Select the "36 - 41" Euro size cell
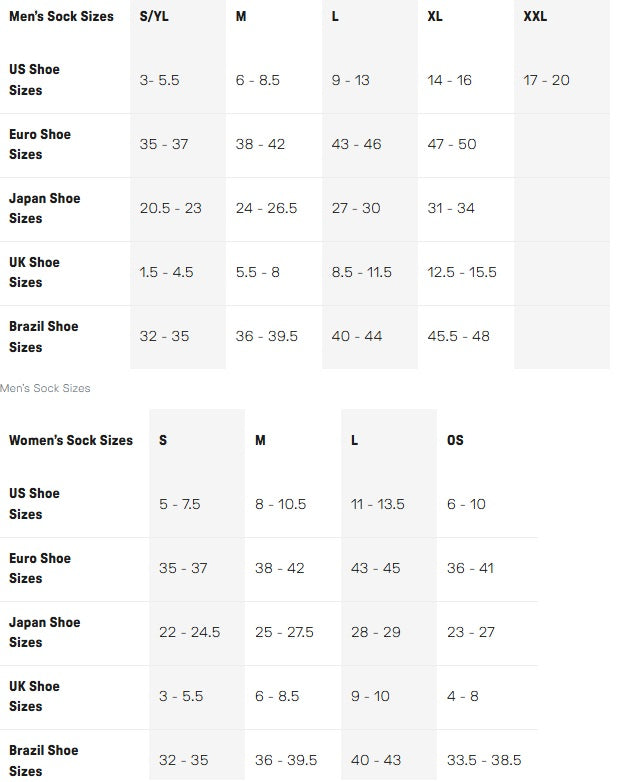 coord(470,568)
